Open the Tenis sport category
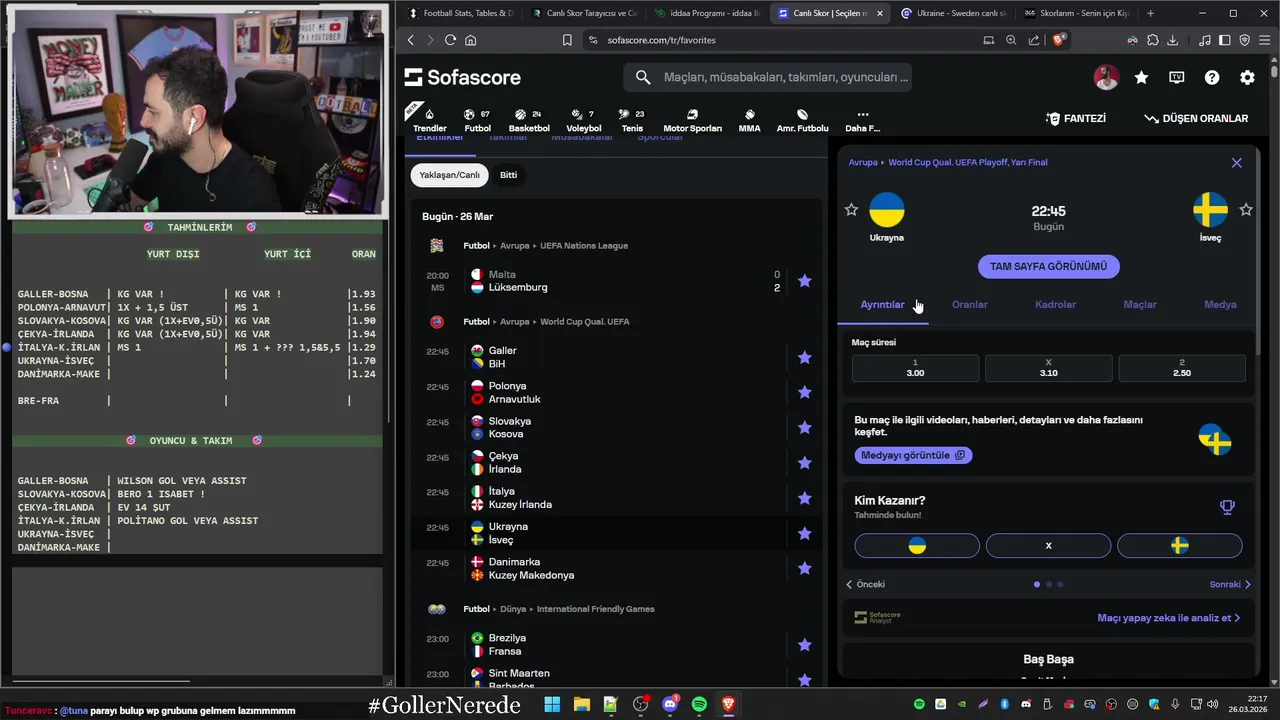This screenshot has width=1280, height=720. pyautogui.click(x=632, y=120)
